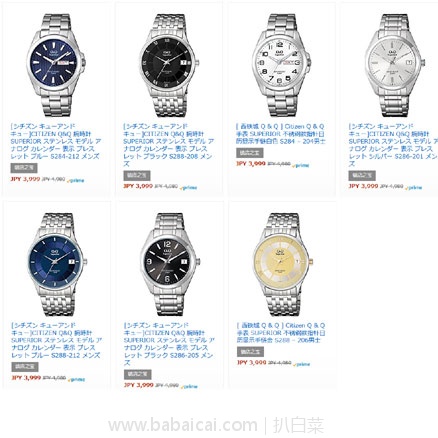Click prime badge beside S286-205 watch price
Viewport: 438px width, 438px height.
189,387
